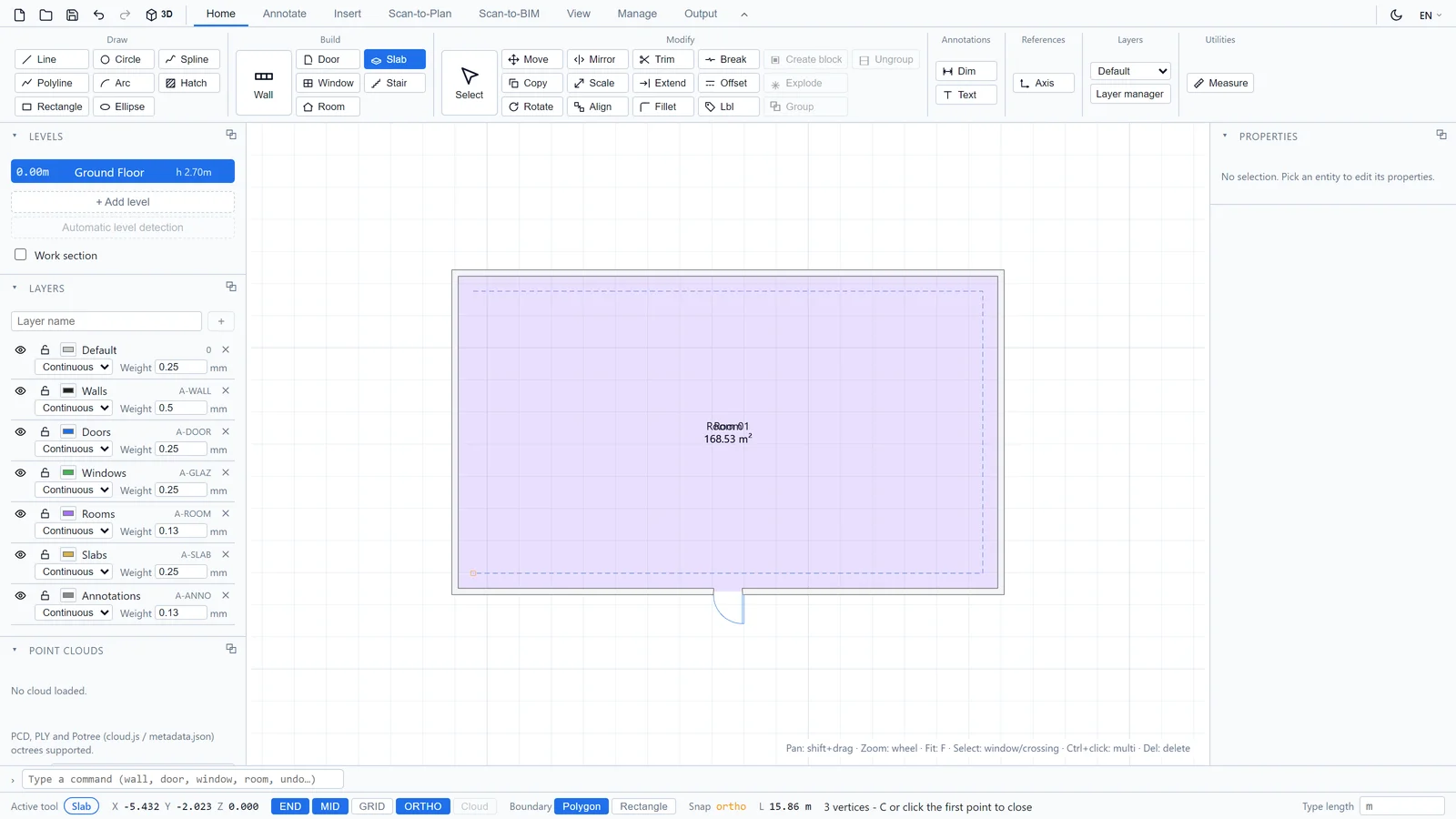Add a Dim annotation
The image size is (1456, 819).
tap(966, 71)
